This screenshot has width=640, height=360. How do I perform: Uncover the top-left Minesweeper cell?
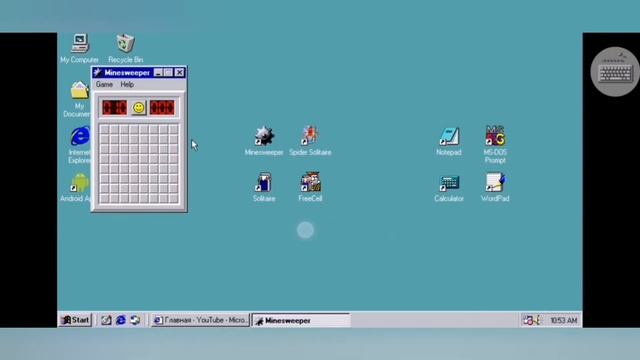[x=104, y=130]
